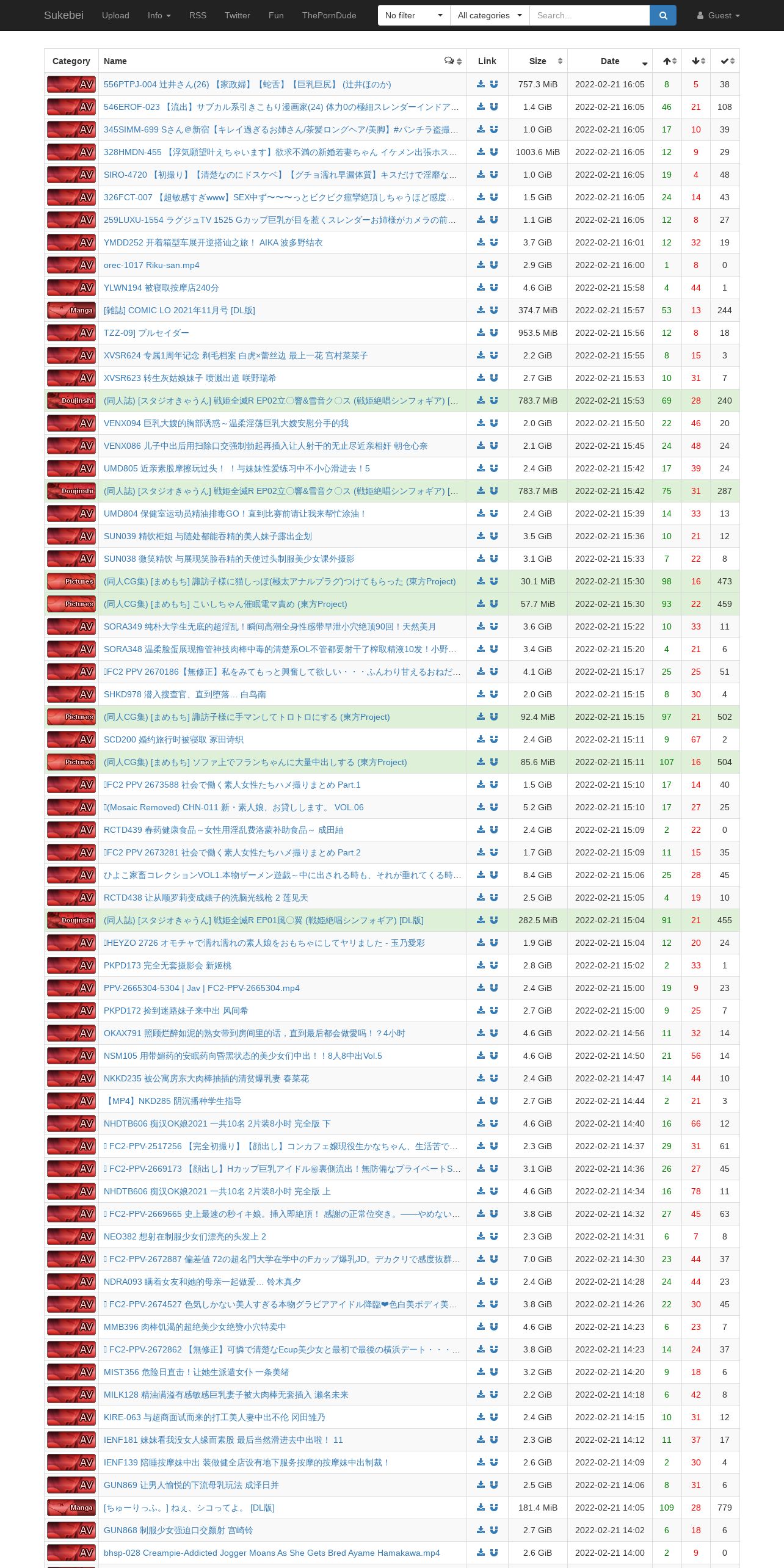Click the 8.4 GiB size cell

tap(538, 875)
